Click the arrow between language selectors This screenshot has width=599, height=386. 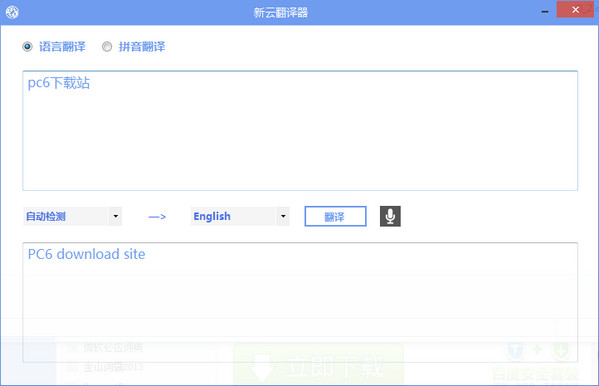[x=157, y=217]
